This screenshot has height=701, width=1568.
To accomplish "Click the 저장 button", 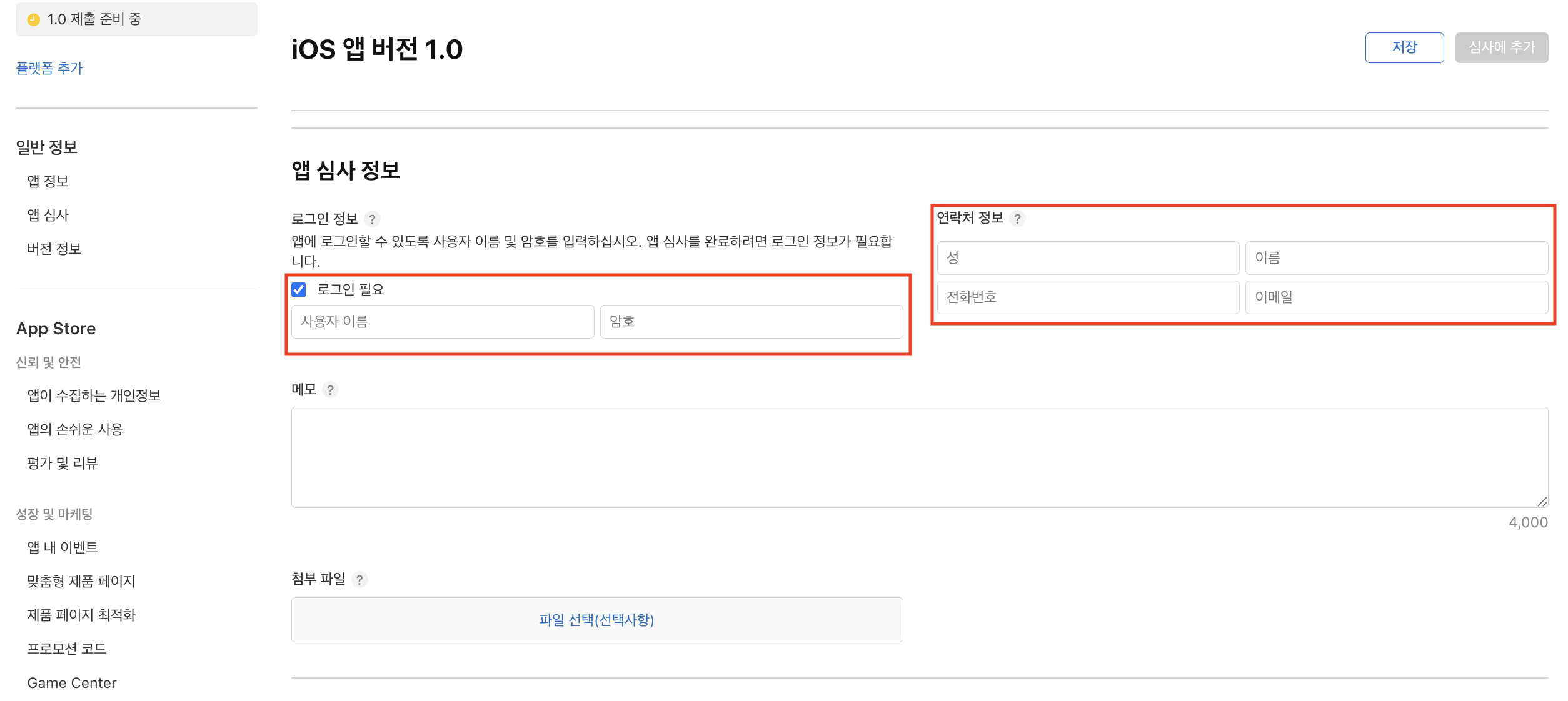I will [1404, 47].
